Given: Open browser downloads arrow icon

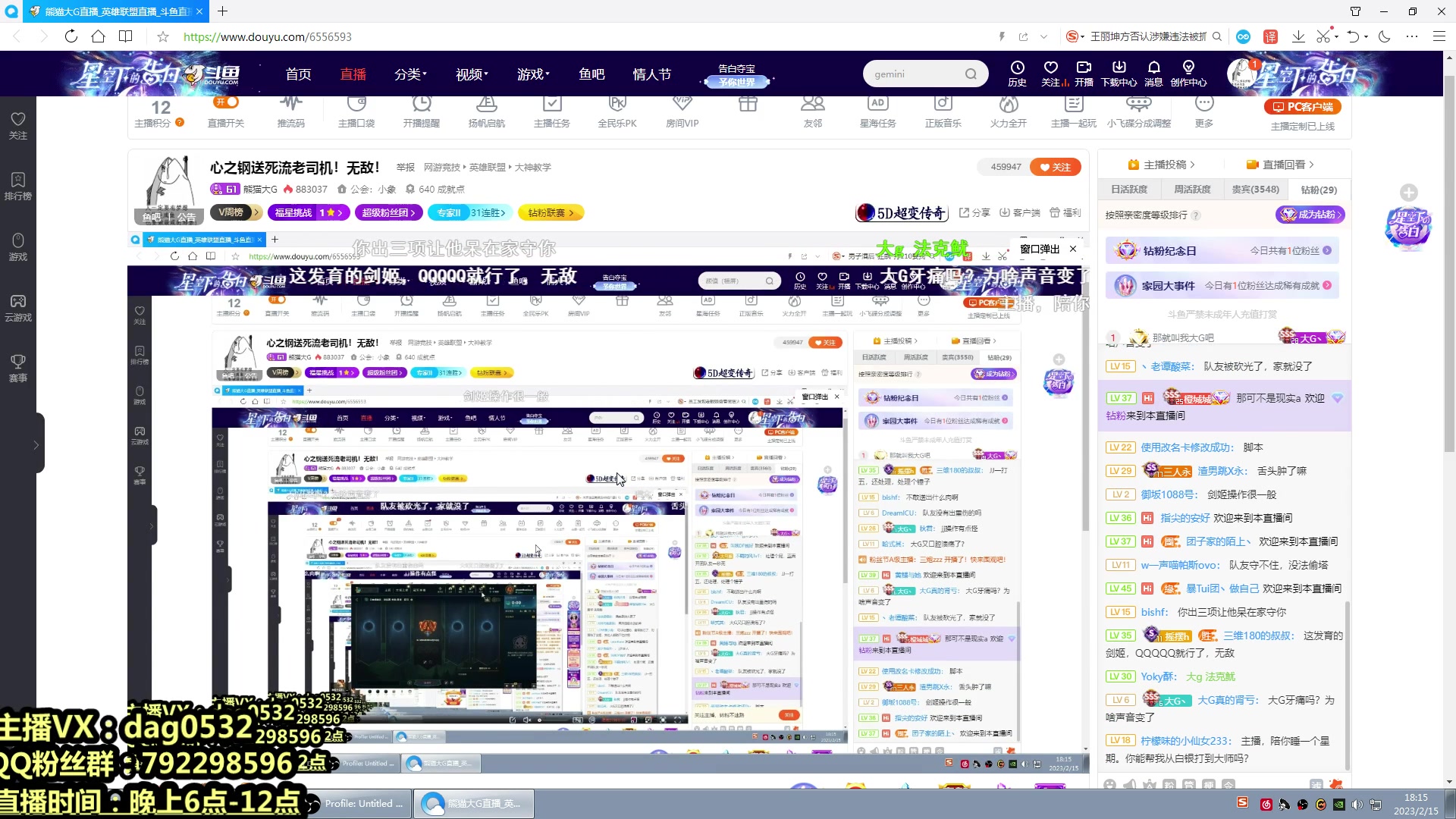Looking at the screenshot, I should pyautogui.click(x=1298, y=36).
